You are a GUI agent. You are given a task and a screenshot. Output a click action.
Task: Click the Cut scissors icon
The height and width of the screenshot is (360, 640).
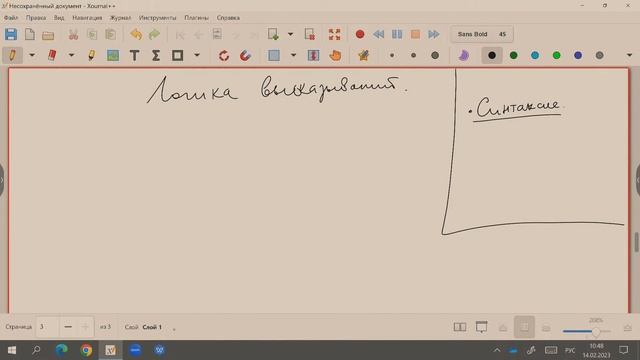tap(73, 34)
